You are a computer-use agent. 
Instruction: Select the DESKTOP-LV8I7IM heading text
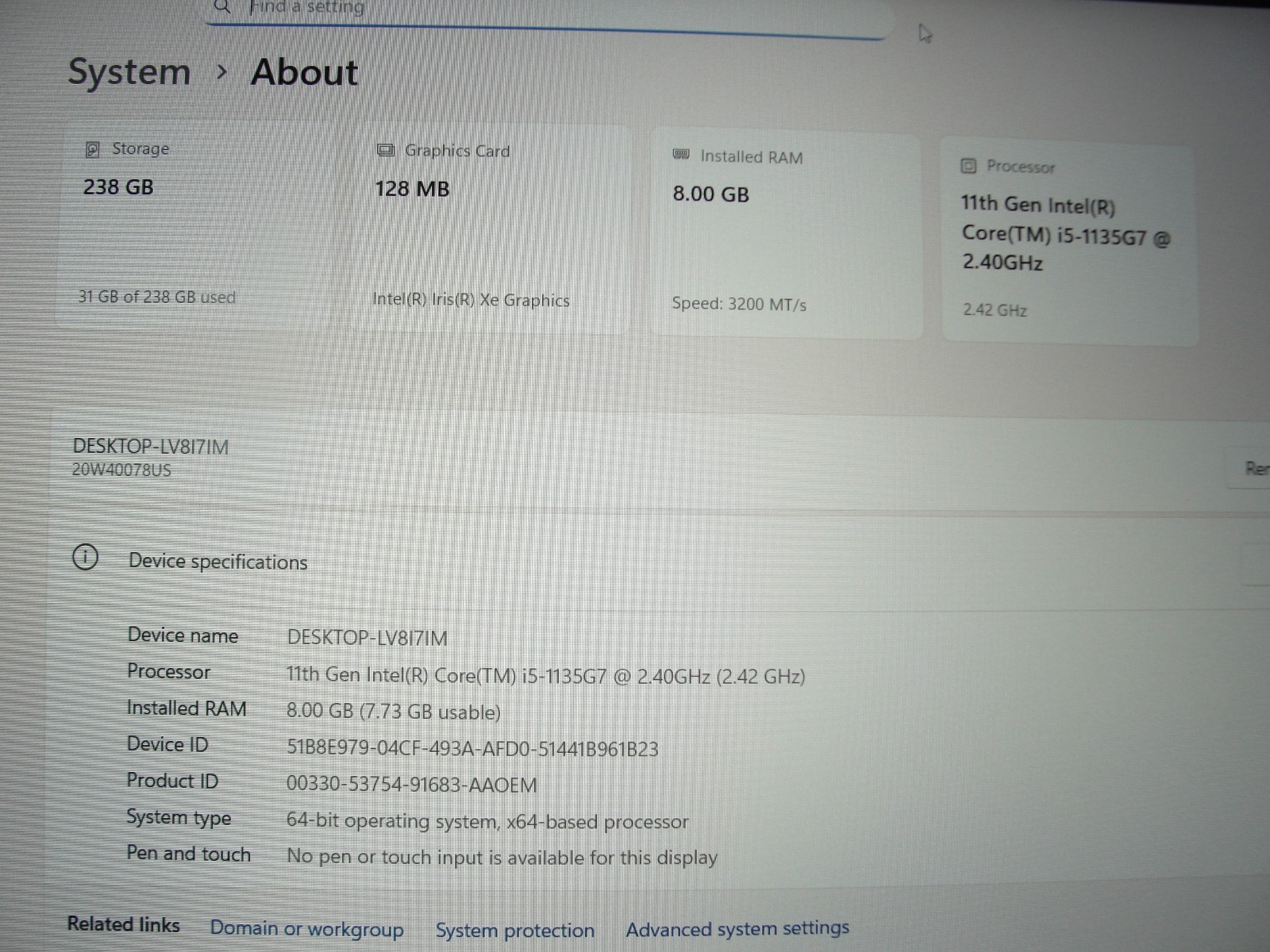click(151, 447)
